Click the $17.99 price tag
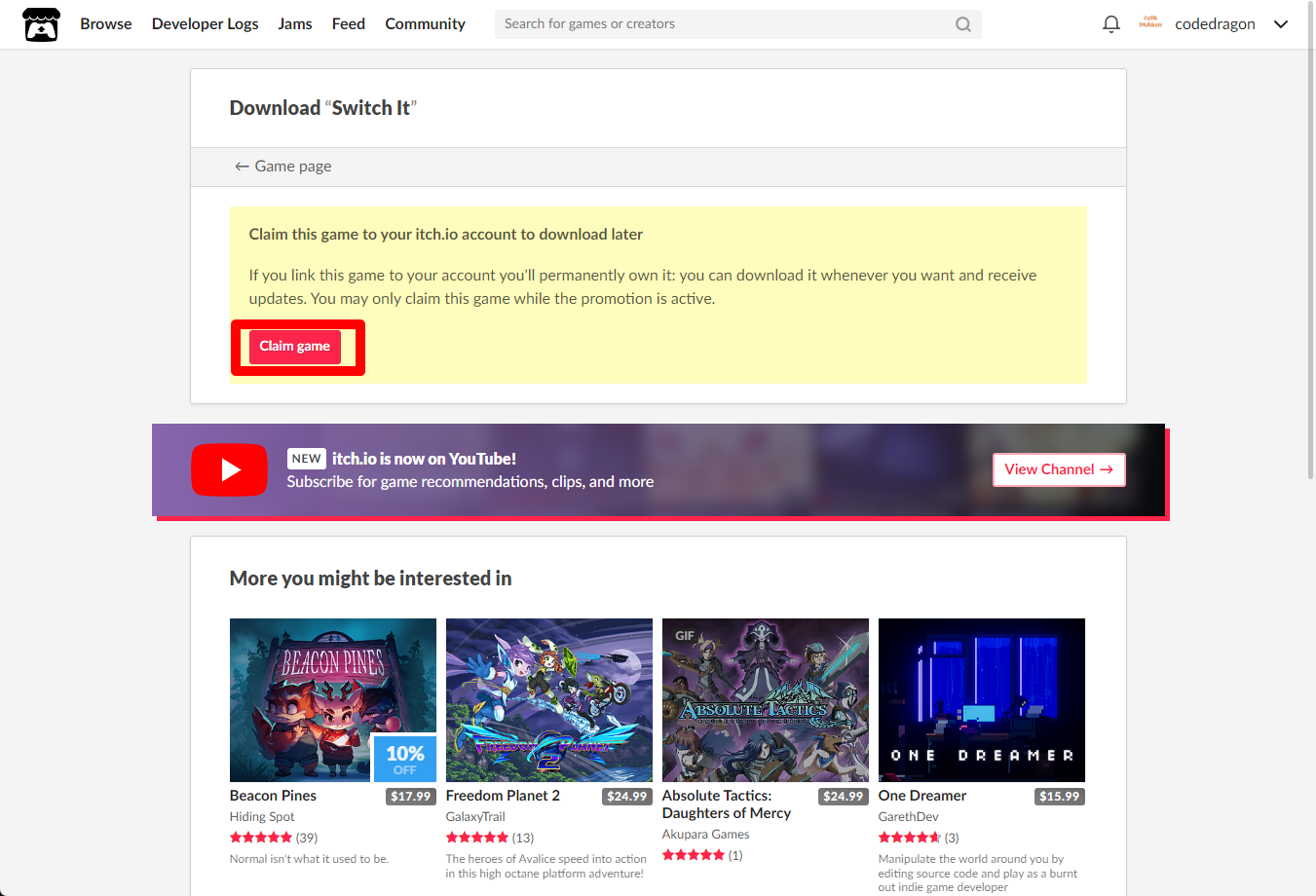1316x896 pixels. pyautogui.click(x=411, y=797)
